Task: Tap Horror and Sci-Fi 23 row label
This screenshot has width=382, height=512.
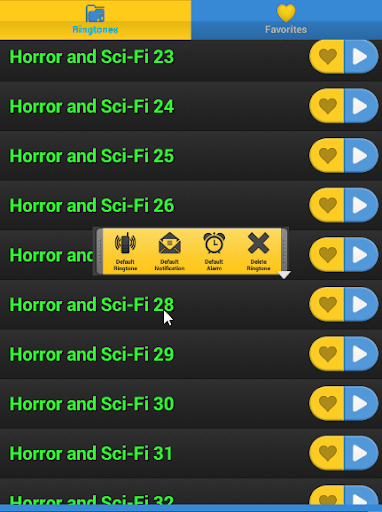Action: click(x=92, y=57)
